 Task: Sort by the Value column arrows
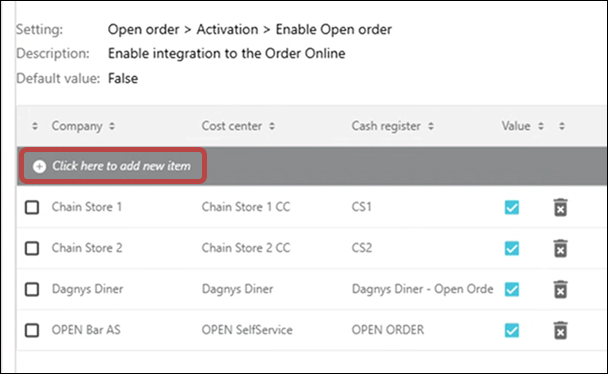[541, 126]
